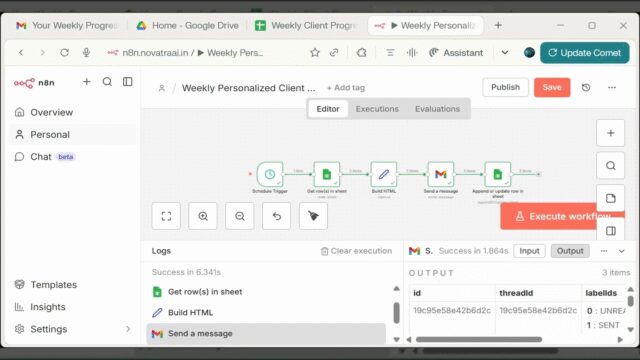This screenshot has width=640, height=360.
Task: Open Insights in sidebar
Action: [x=73, y=307]
